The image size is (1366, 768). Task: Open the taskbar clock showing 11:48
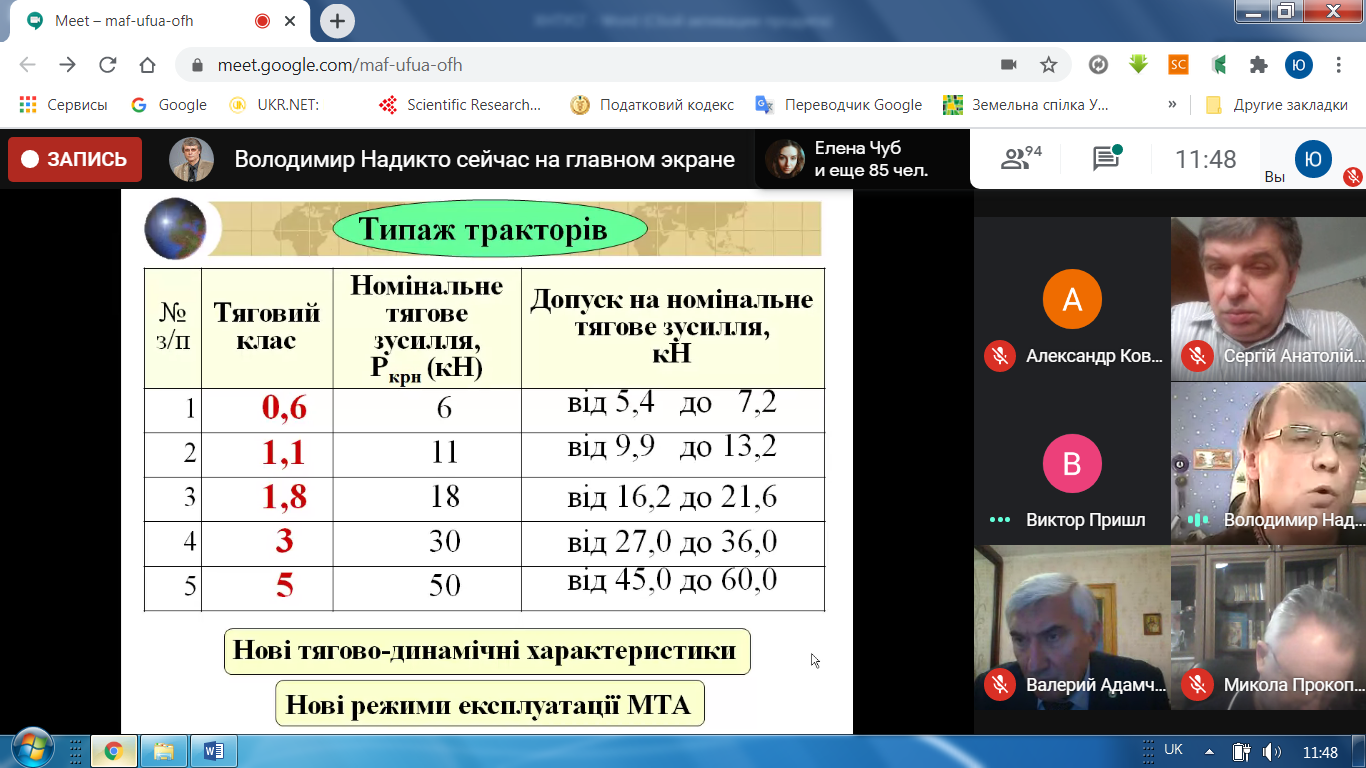1320,752
